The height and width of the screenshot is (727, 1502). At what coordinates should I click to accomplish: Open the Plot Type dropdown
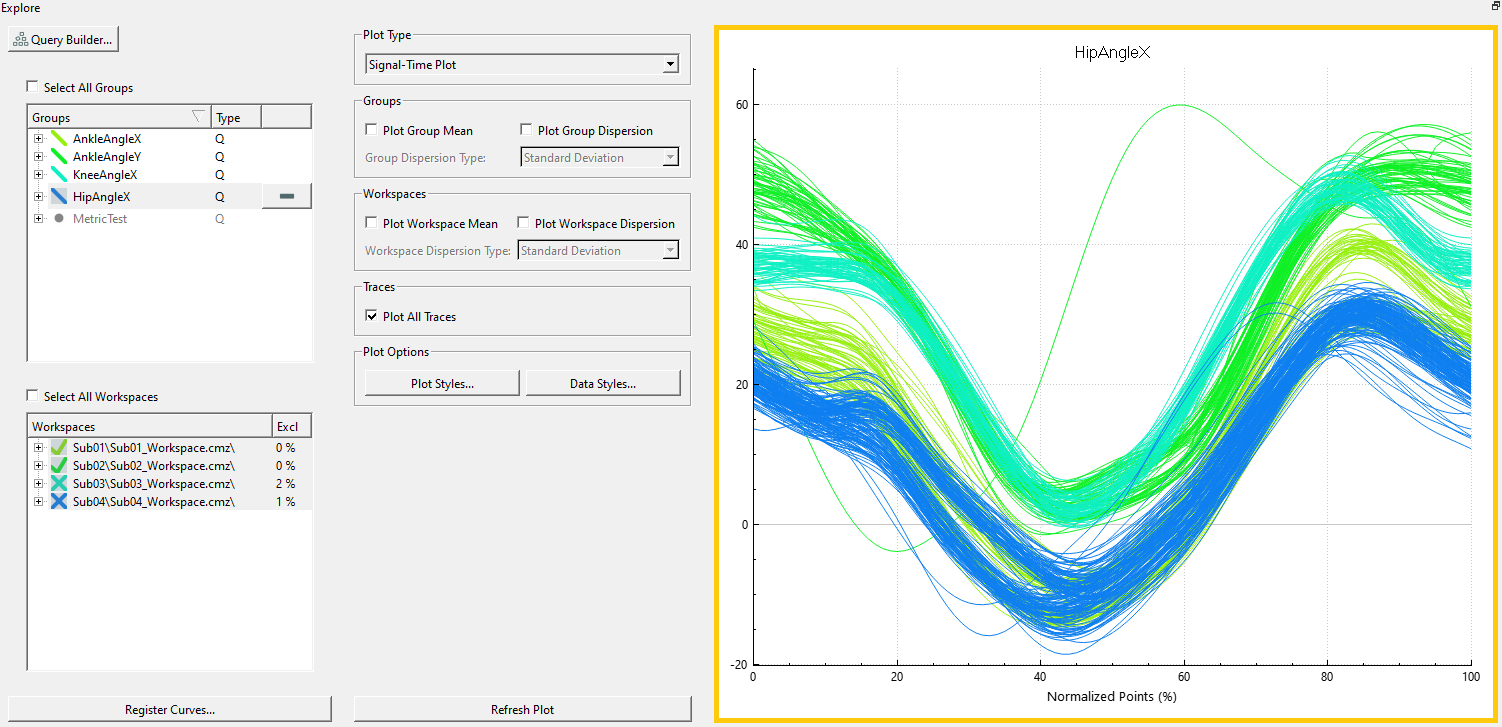[522, 64]
